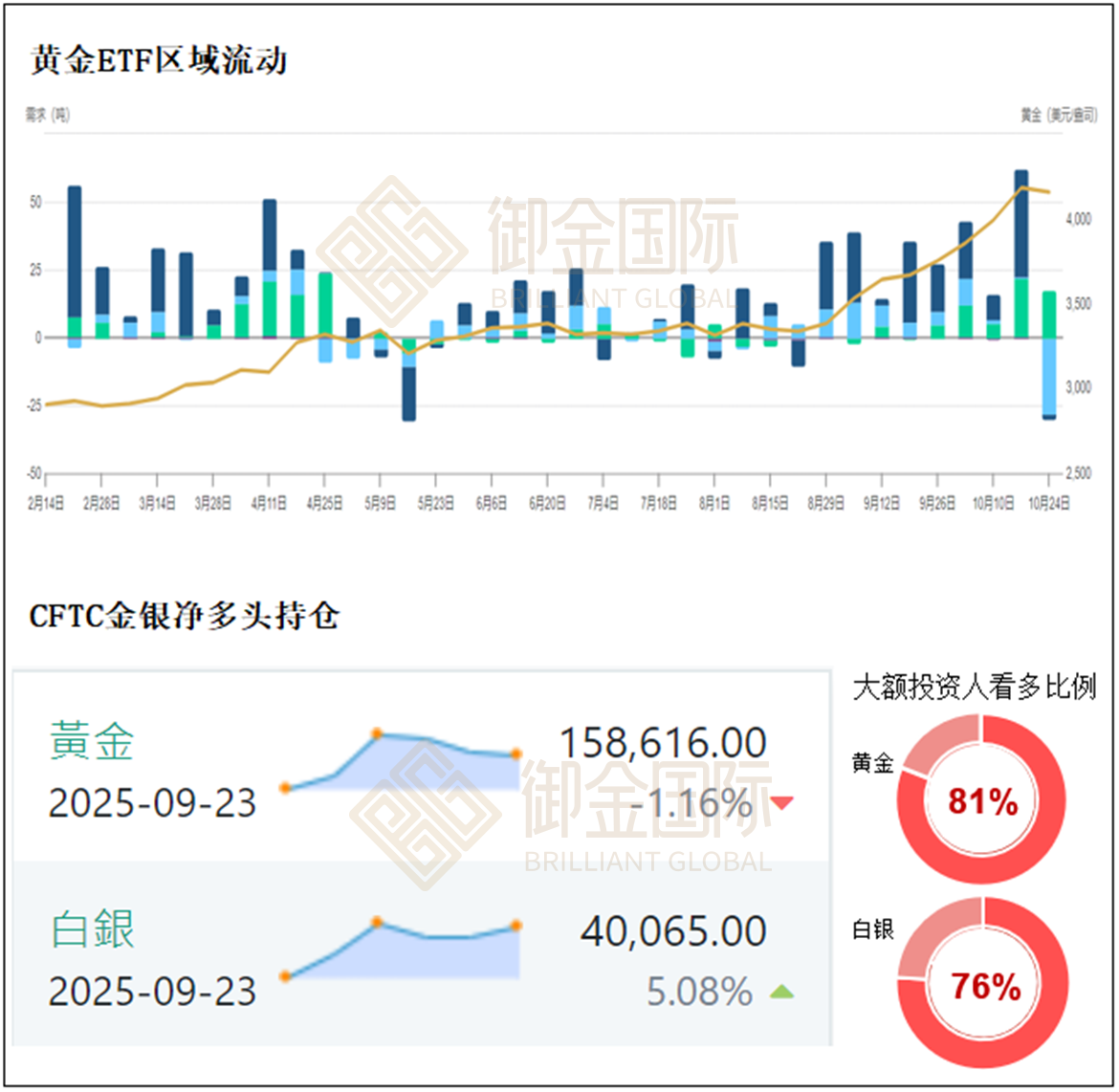The height and width of the screenshot is (1092, 1119).
Task: Click the 10月24日 date on the x-axis
Action: [x=1048, y=503]
